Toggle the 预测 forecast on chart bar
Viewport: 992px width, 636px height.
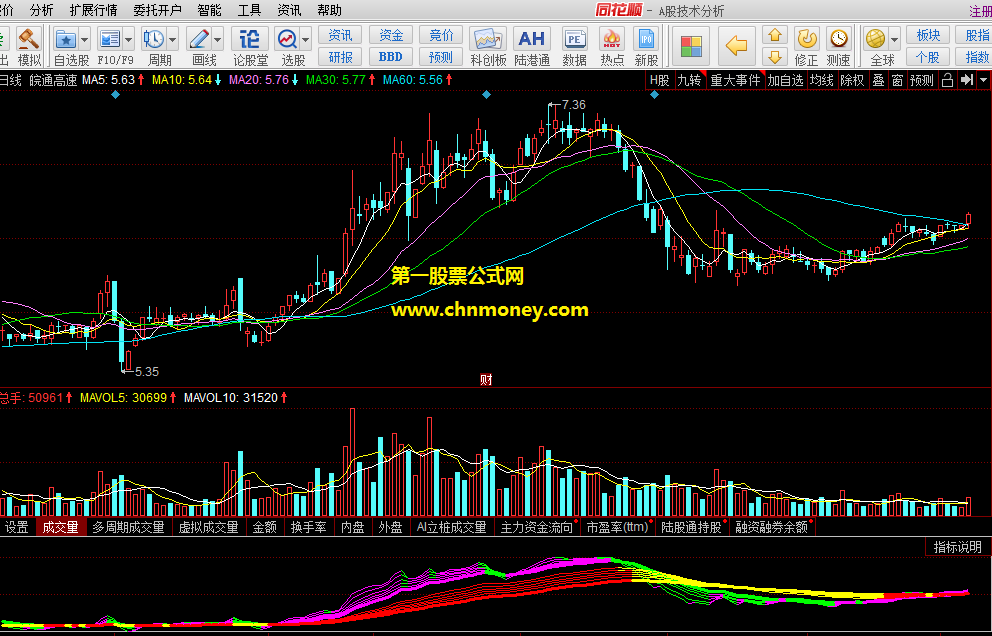pos(922,80)
